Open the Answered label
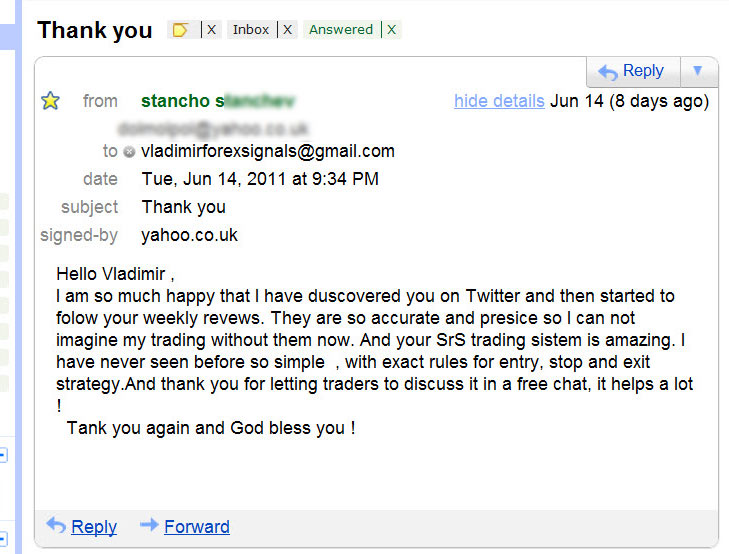Screen dimensions: 729x554 click(x=341, y=30)
